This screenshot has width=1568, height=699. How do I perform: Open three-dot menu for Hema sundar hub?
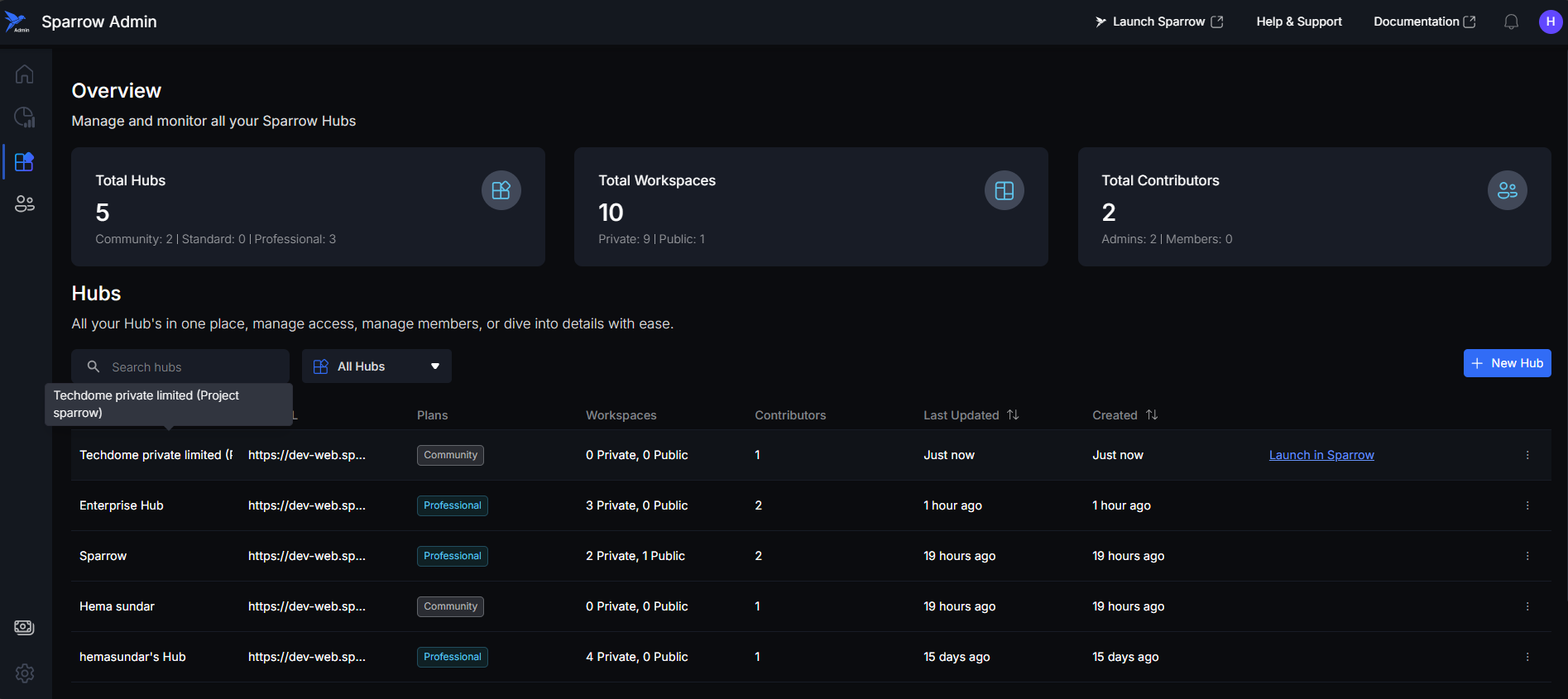(1527, 606)
